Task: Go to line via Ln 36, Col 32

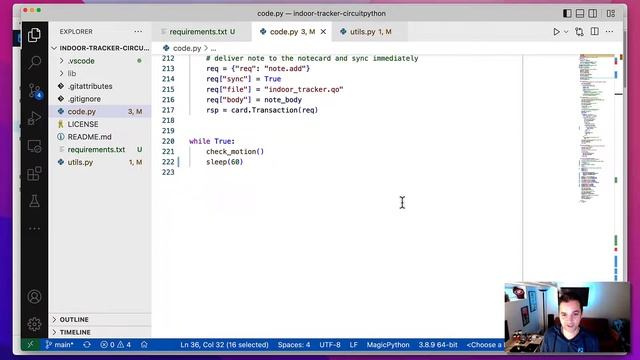Action: pos(224,345)
